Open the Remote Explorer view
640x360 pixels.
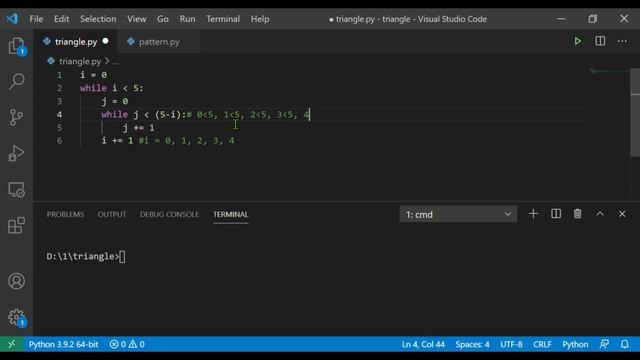(16, 190)
